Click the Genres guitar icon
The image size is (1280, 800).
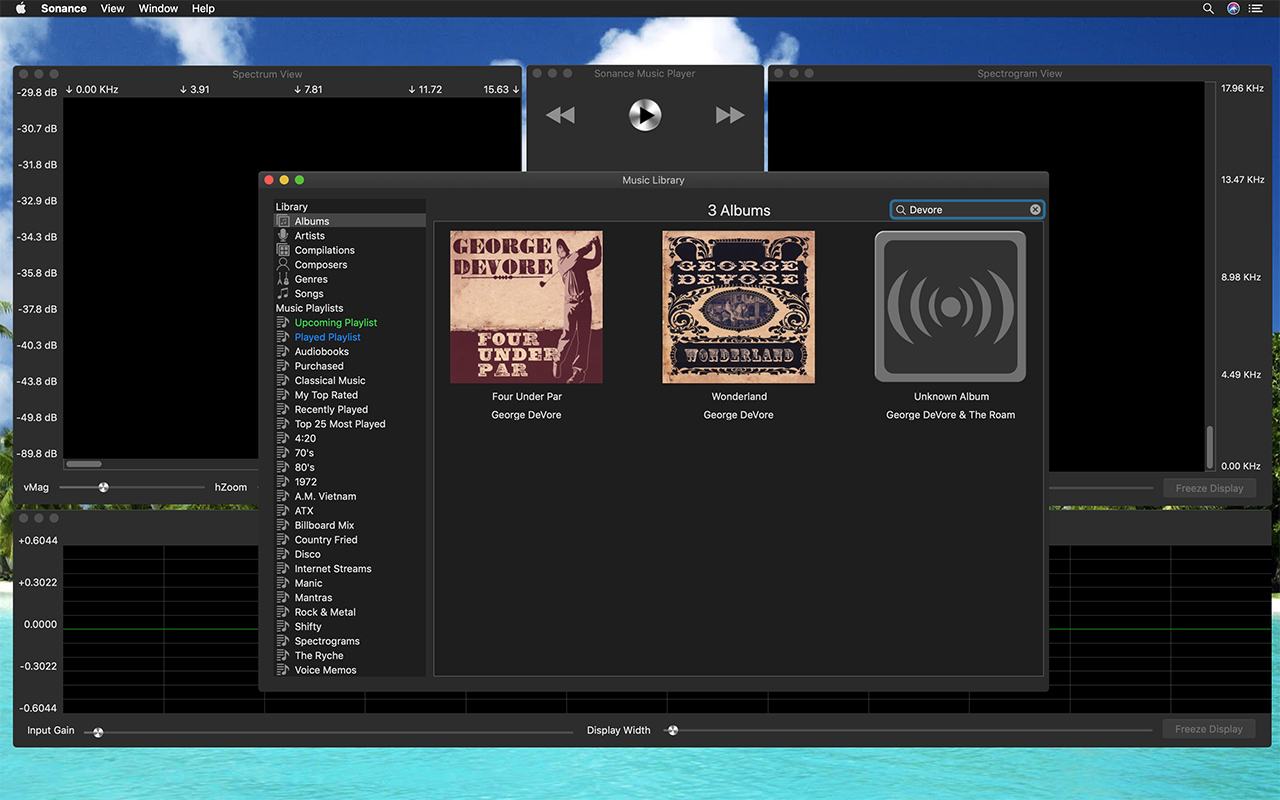[x=283, y=279]
